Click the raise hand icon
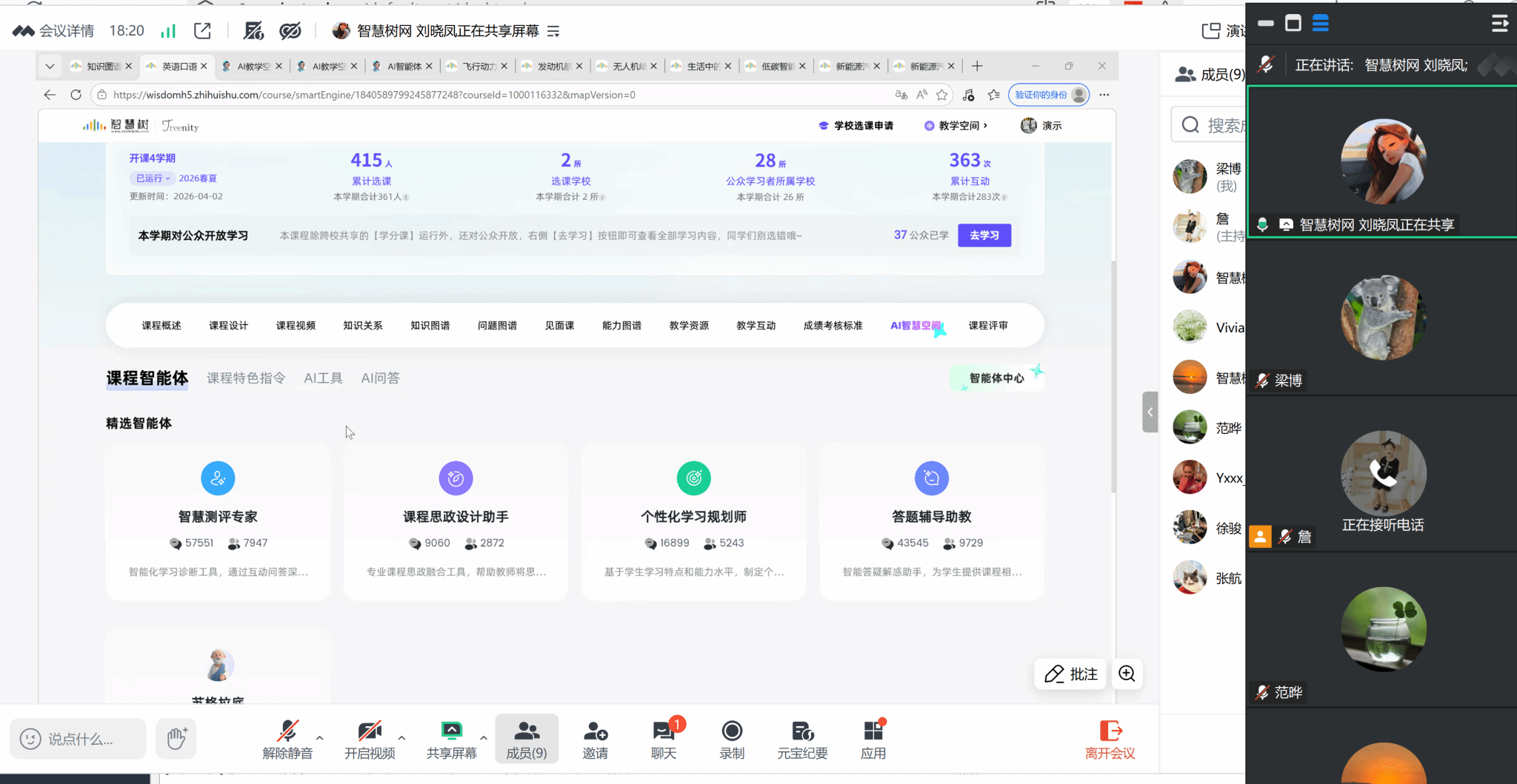This screenshot has height=784, width=1517. [176, 738]
